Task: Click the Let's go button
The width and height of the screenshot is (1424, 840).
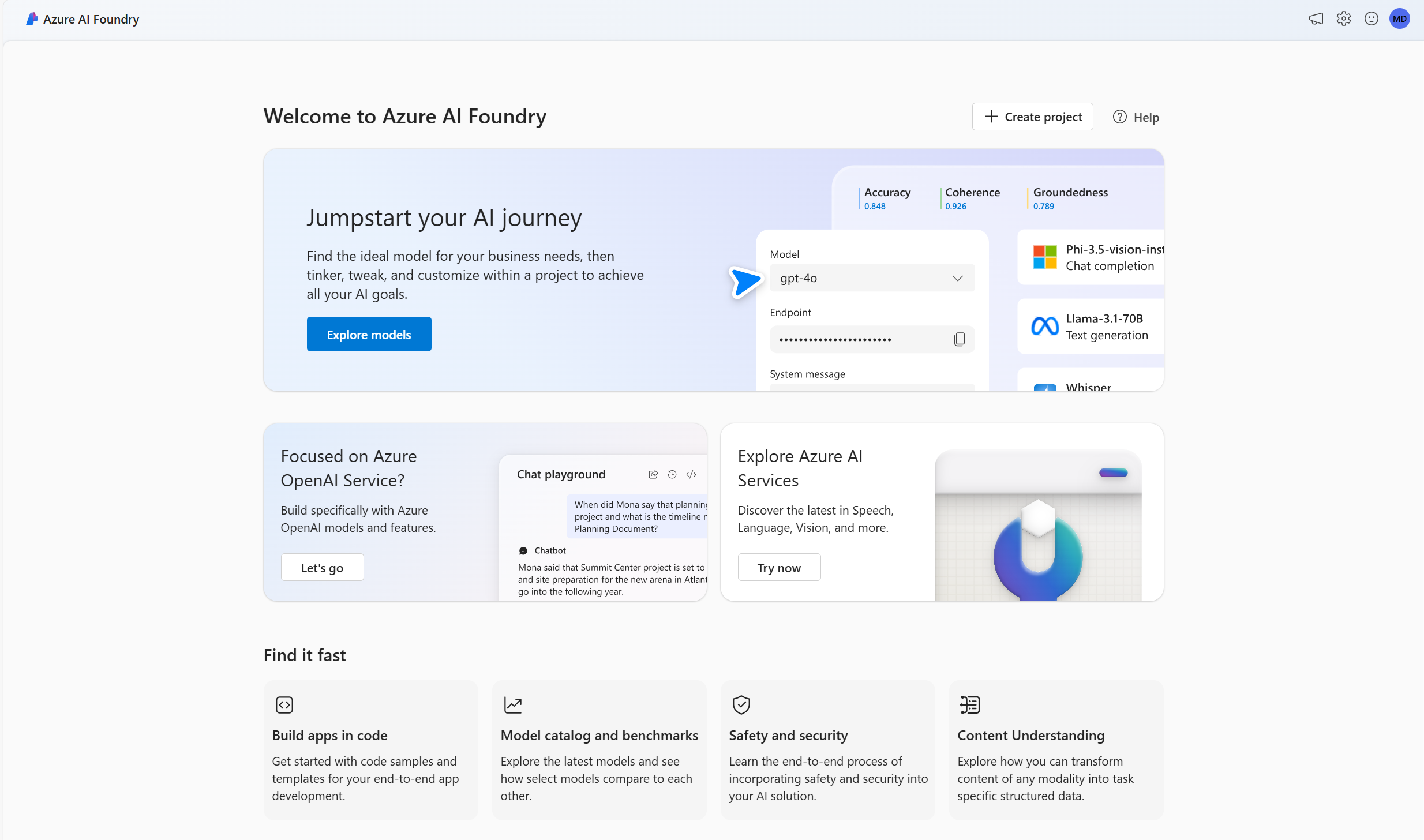Action: click(323, 567)
